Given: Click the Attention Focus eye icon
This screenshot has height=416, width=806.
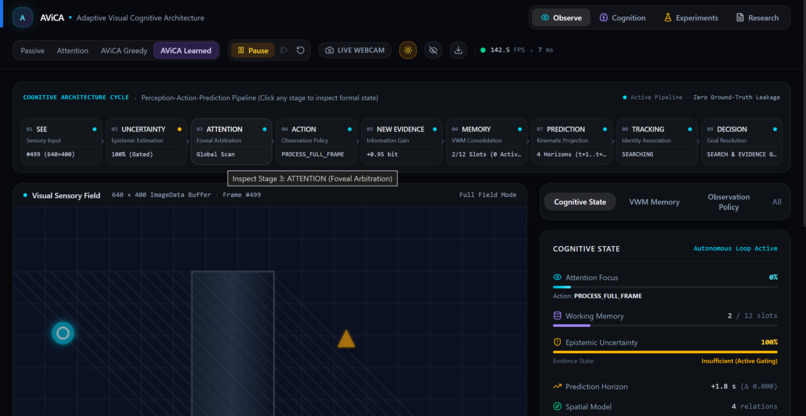Looking at the screenshot, I should [557, 277].
